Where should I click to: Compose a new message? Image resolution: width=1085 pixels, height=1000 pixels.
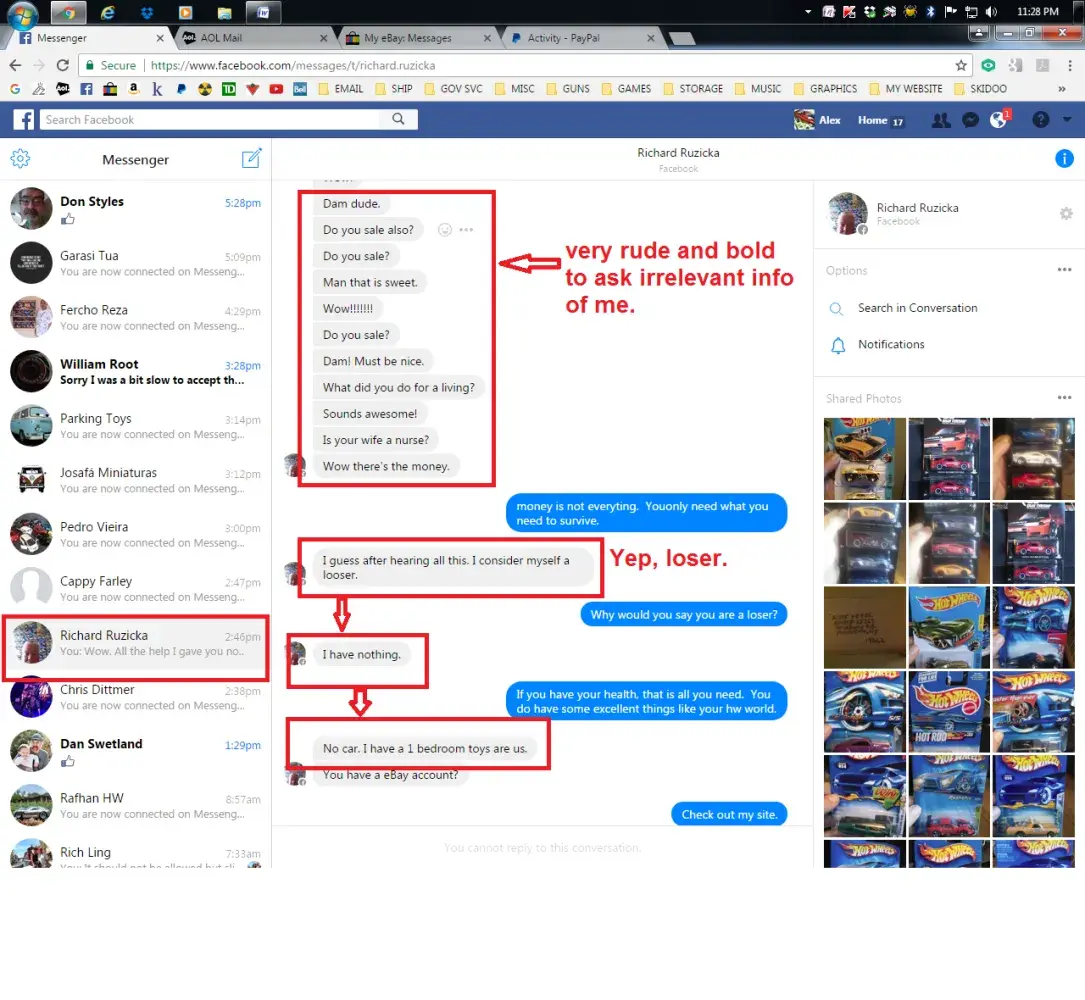[251, 158]
